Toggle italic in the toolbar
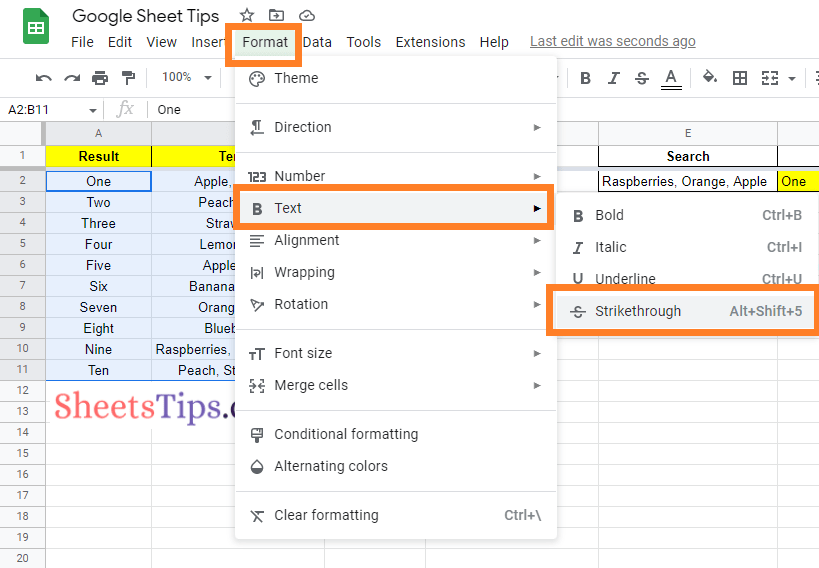This screenshot has height=568, width=819. (613, 78)
